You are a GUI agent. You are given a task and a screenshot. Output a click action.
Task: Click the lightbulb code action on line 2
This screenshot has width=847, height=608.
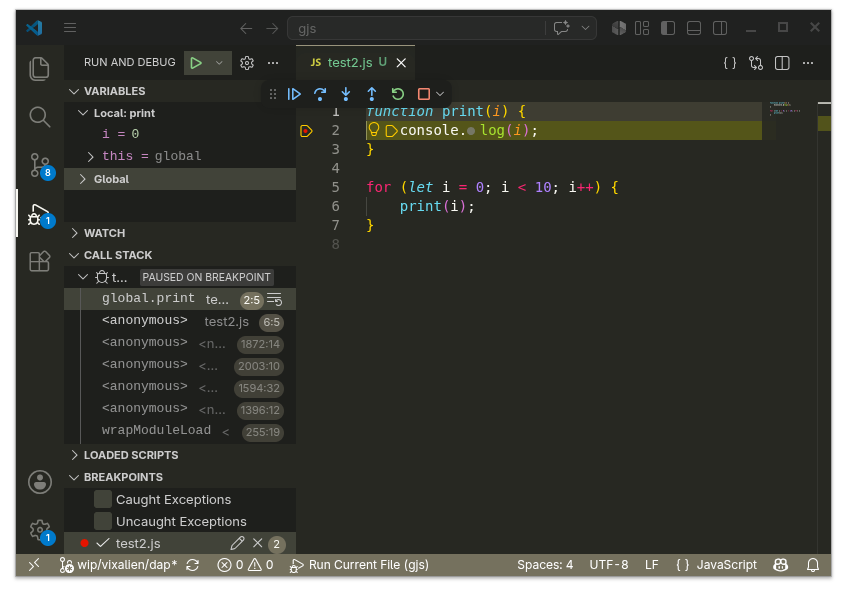[374, 130]
